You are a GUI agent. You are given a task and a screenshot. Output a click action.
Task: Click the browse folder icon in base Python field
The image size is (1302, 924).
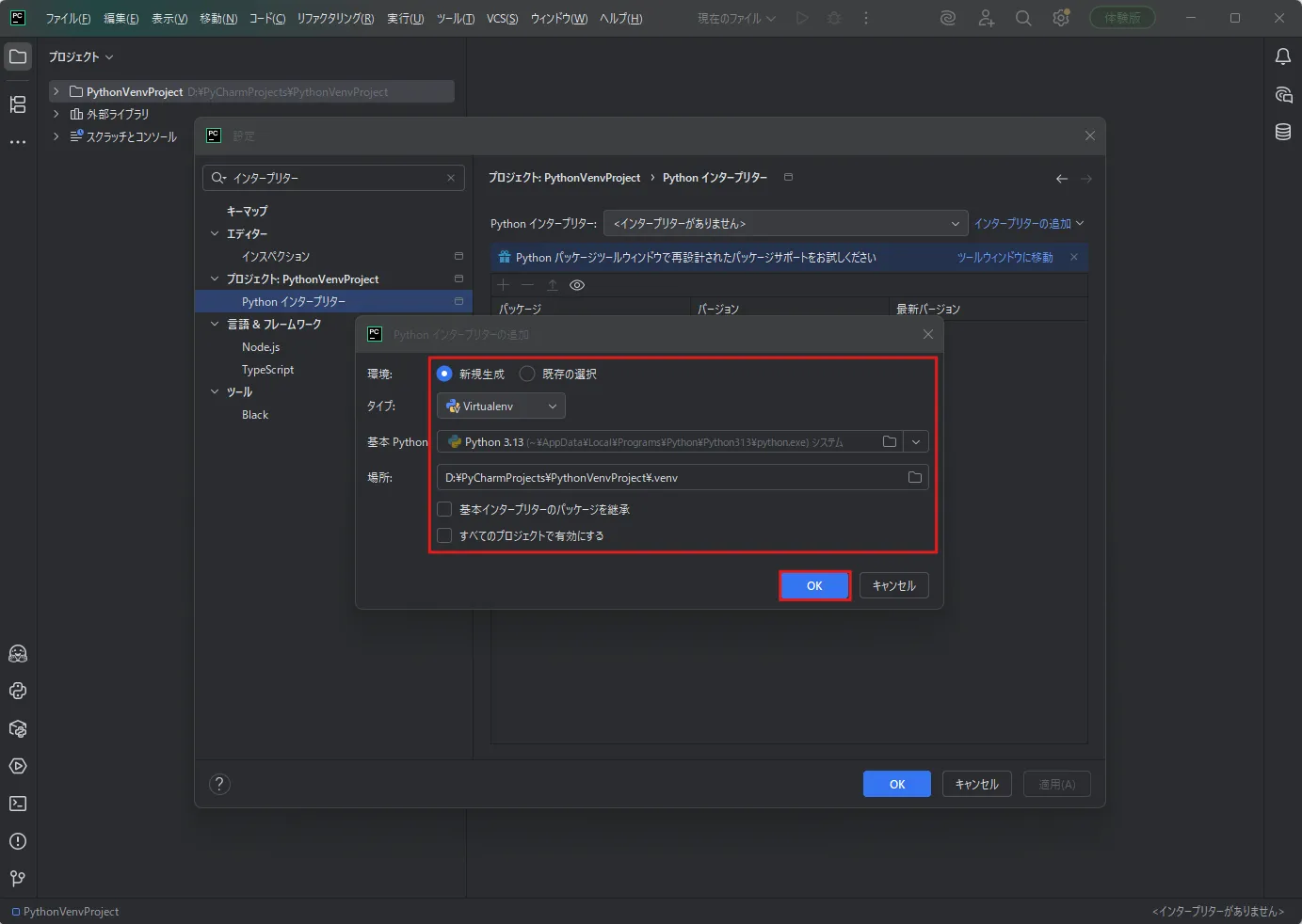click(890, 441)
